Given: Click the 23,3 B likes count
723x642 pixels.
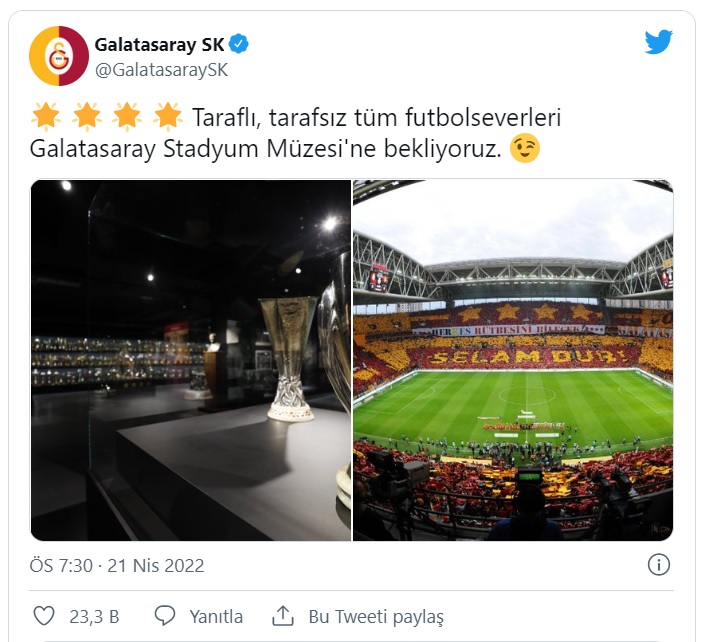Looking at the screenshot, I should [x=94, y=617].
